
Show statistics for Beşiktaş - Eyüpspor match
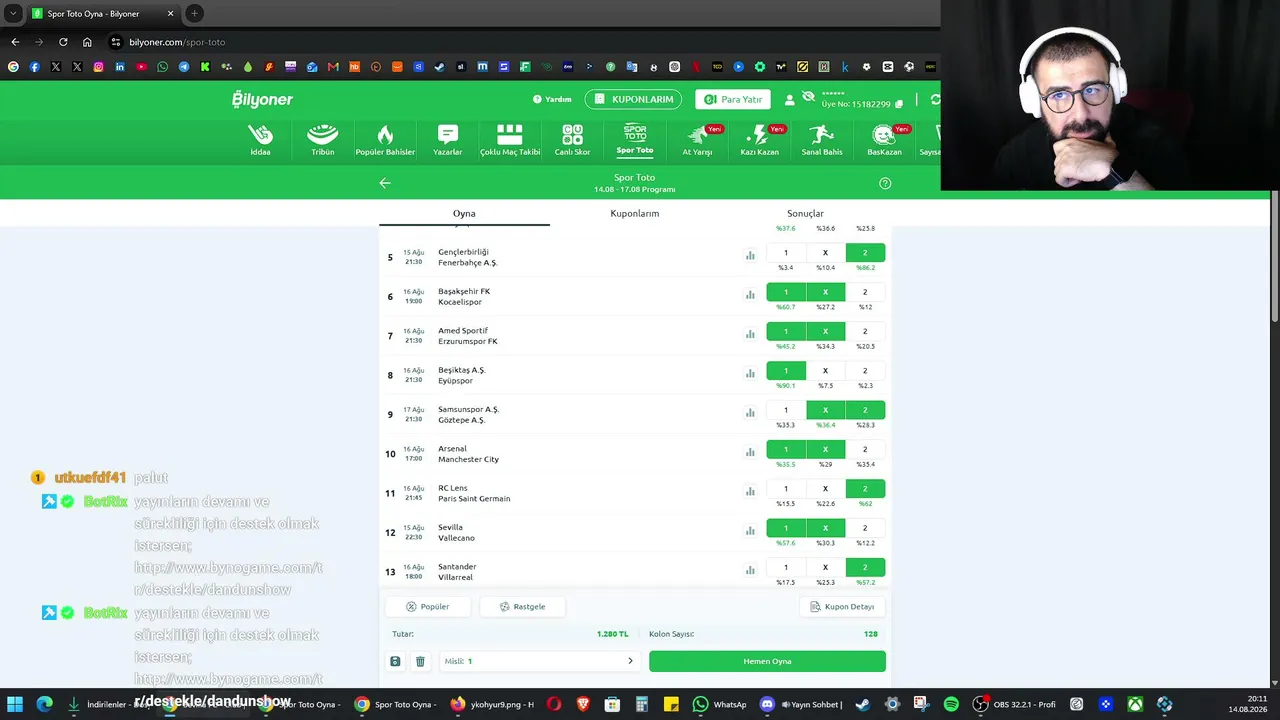750,374
